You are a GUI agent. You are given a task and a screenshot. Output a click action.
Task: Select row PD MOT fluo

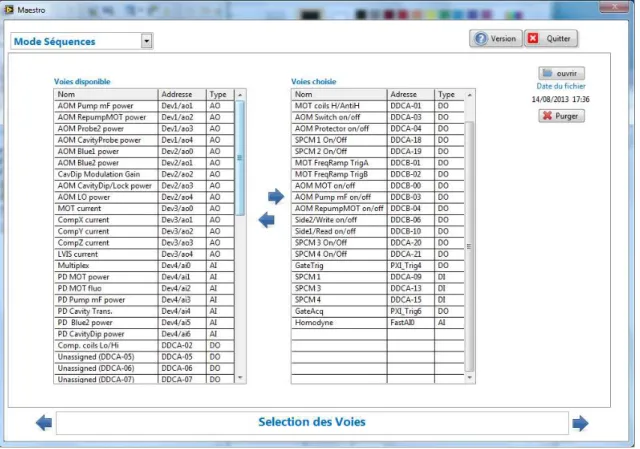pyautogui.click(x=144, y=289)
